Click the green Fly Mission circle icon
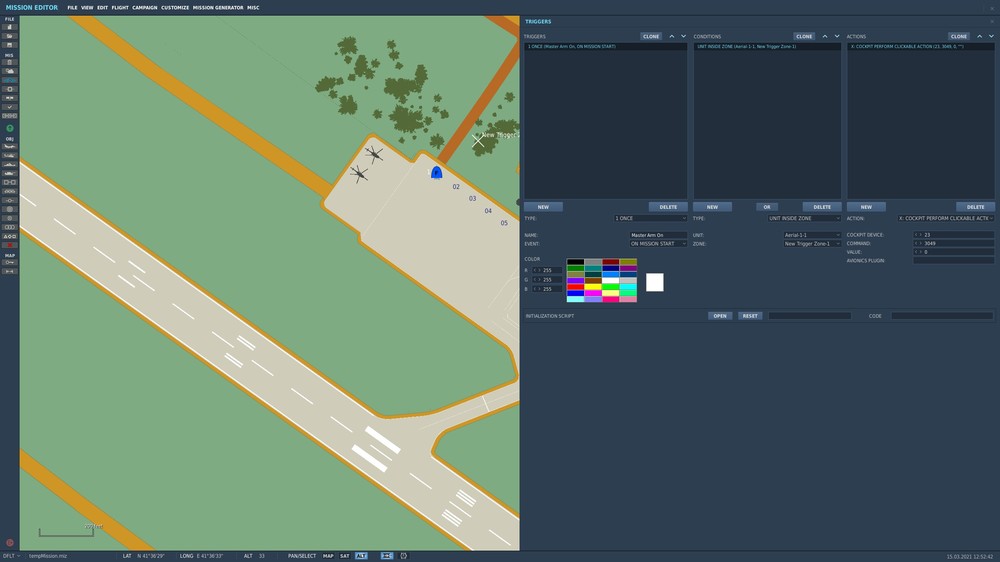 [x=10, y=128]
